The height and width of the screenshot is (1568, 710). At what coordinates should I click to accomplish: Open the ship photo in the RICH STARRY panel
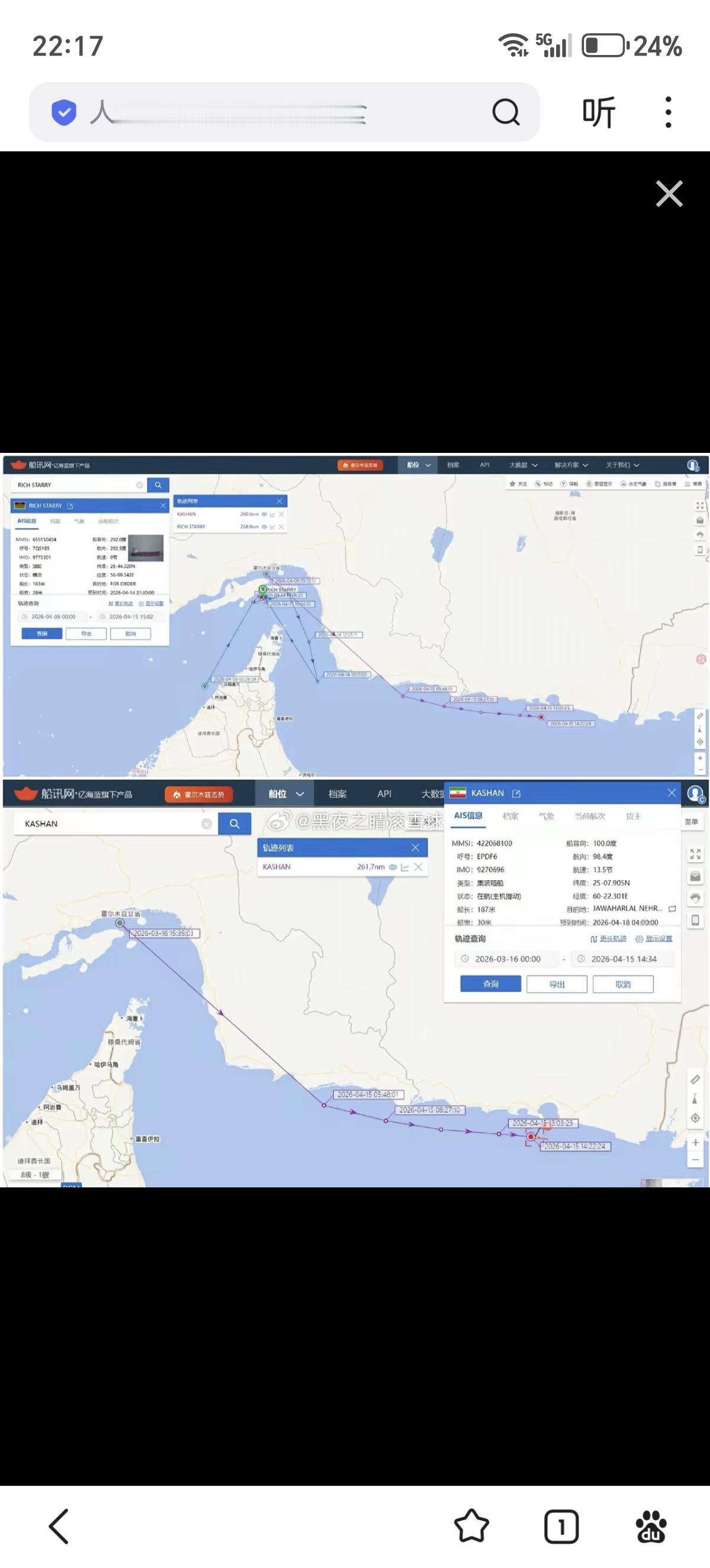(x=146, y=547)
